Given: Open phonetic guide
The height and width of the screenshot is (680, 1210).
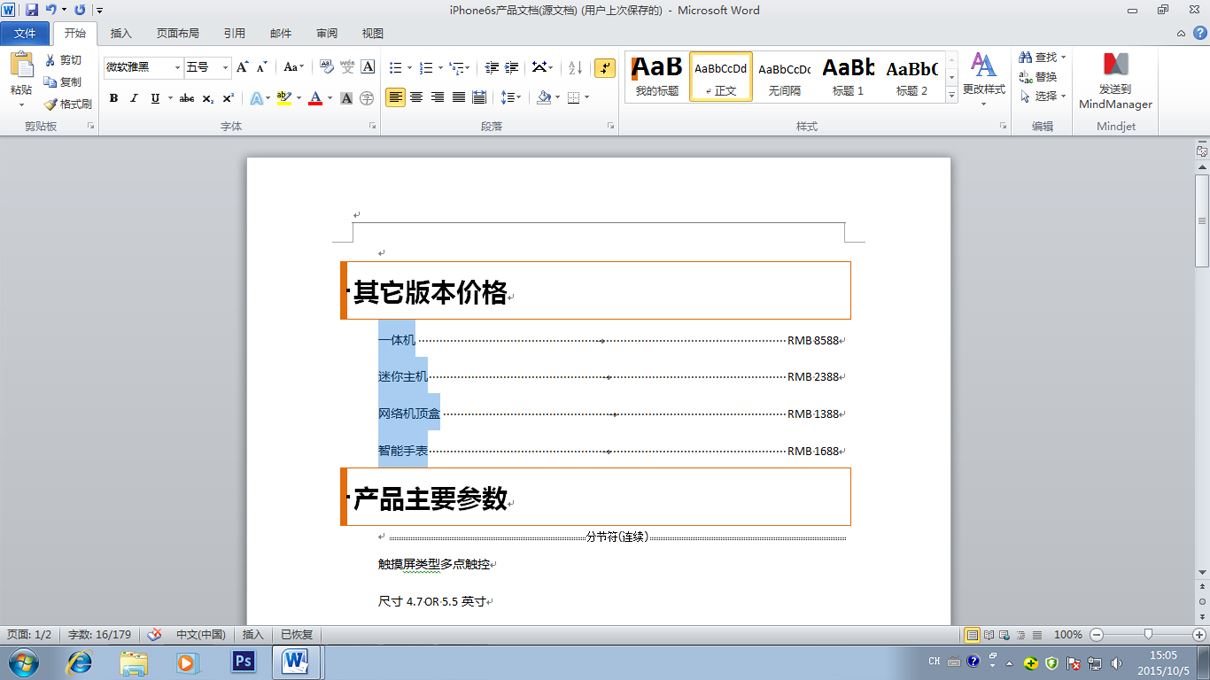Looking at the screenshot, I should pos(347,67).
